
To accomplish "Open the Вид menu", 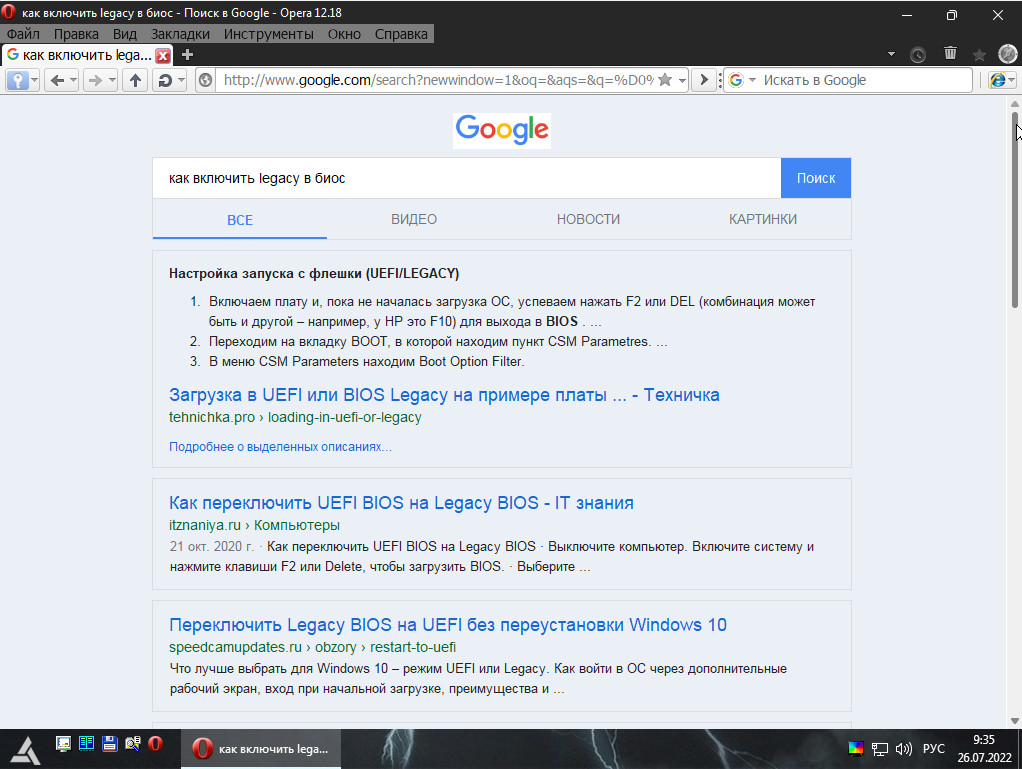I will tap(124, 34).
